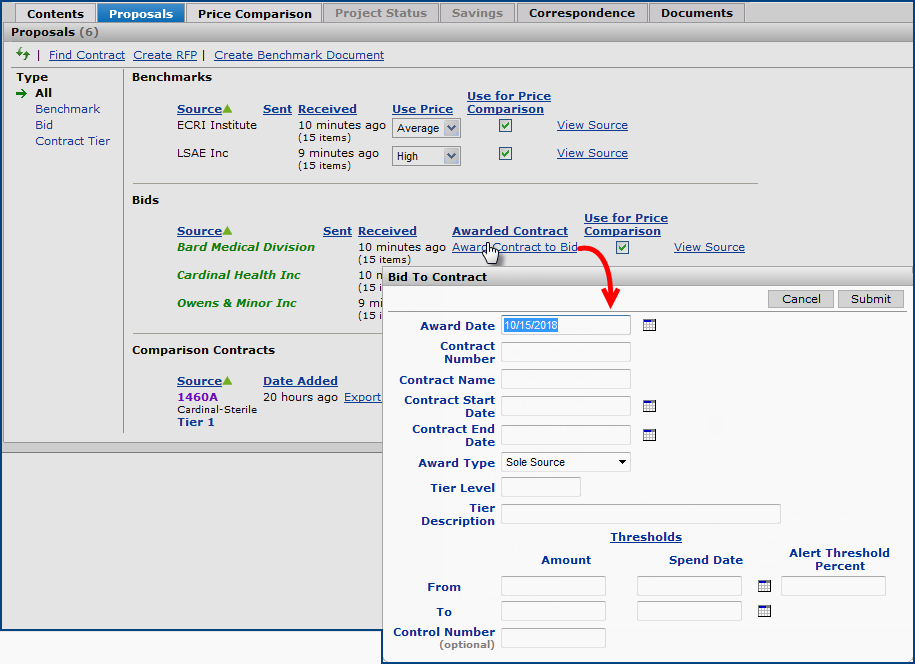Viewport: 915px width, 664px height.
Task: Open the Correspondence tab
Action: [581, 13]
